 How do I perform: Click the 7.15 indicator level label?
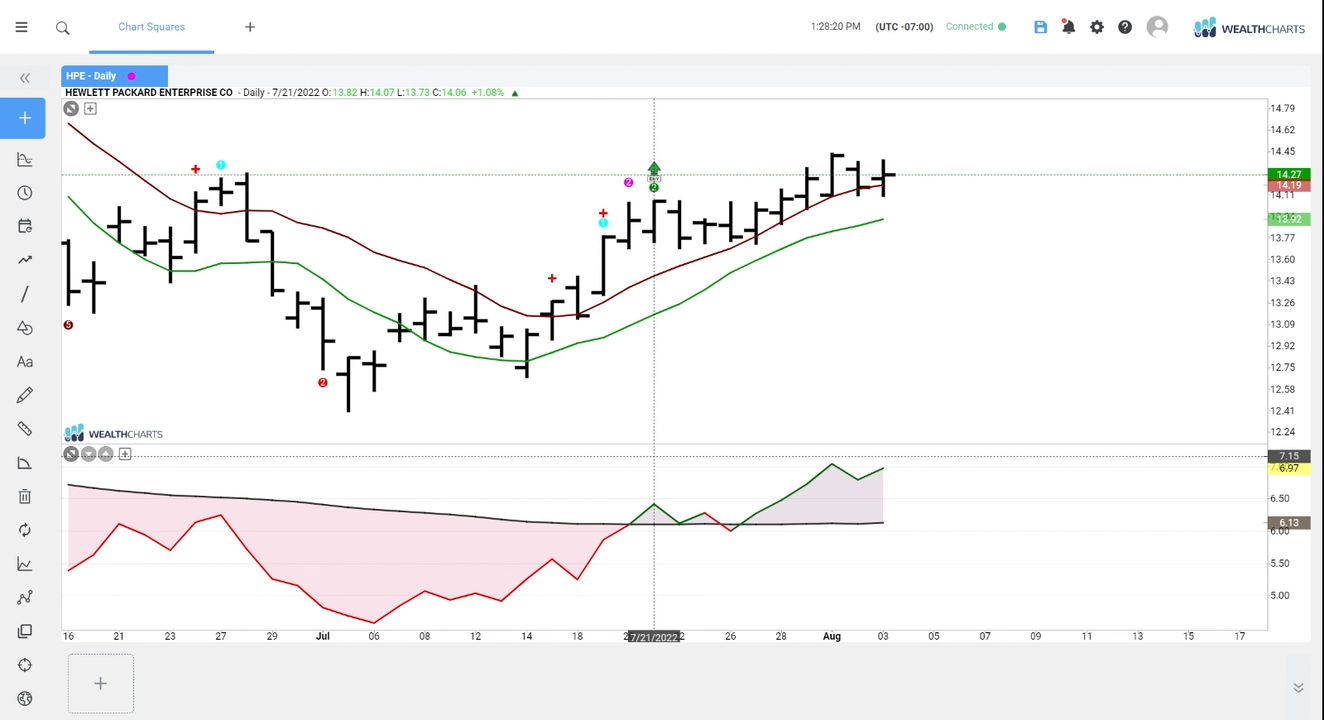click(x=1288, y=456)
